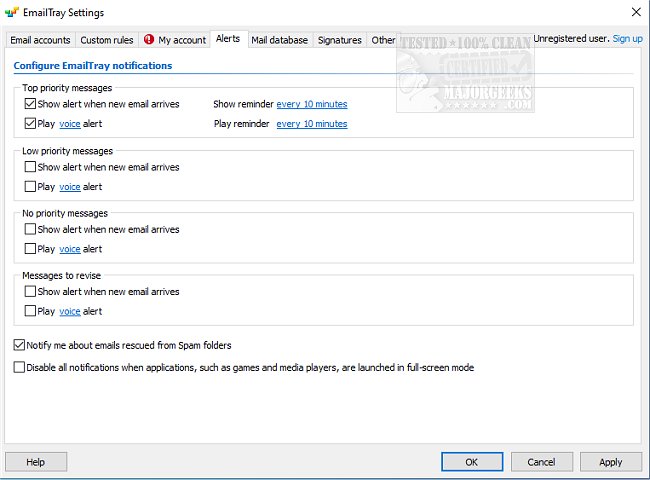
Task: Close the EmailTray Settings window
Action: point(636,12)
